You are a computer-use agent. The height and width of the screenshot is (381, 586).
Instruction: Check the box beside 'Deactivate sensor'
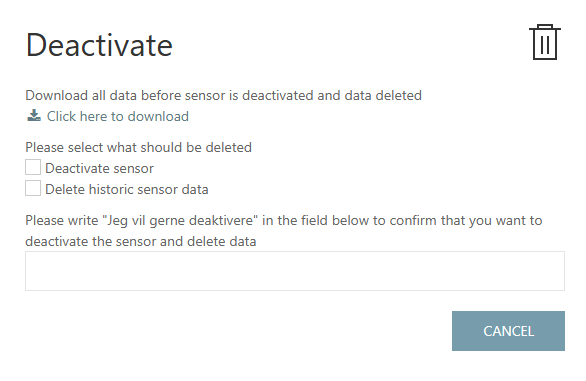tap(33, 167)
